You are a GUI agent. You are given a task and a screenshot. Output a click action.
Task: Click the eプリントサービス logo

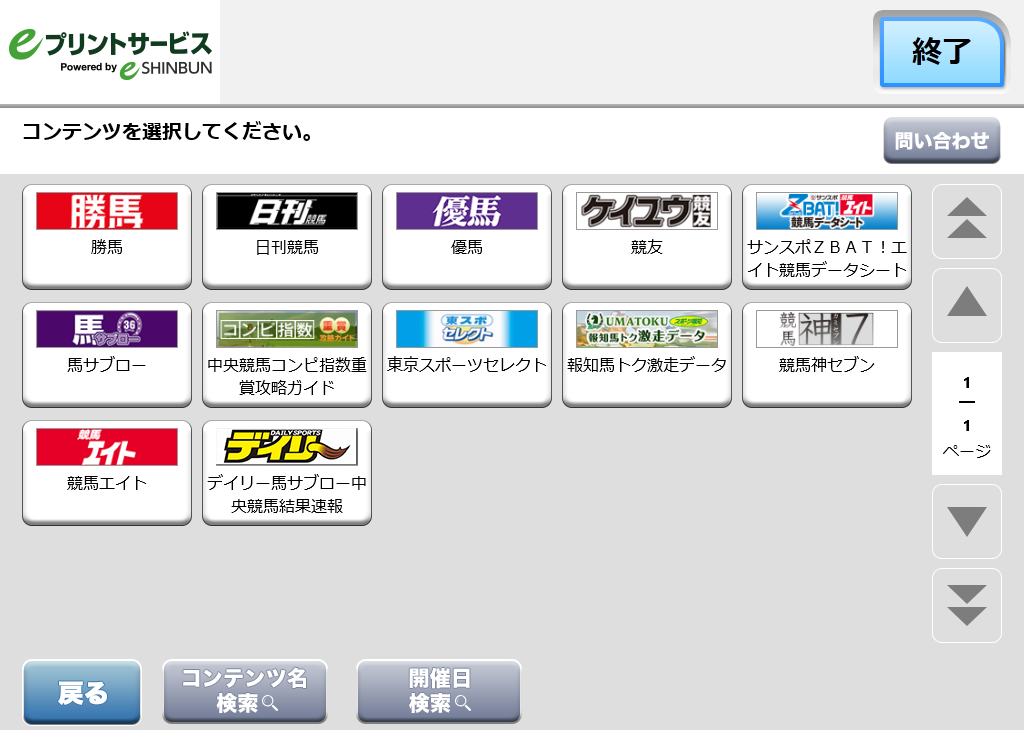tap(110, 52)
